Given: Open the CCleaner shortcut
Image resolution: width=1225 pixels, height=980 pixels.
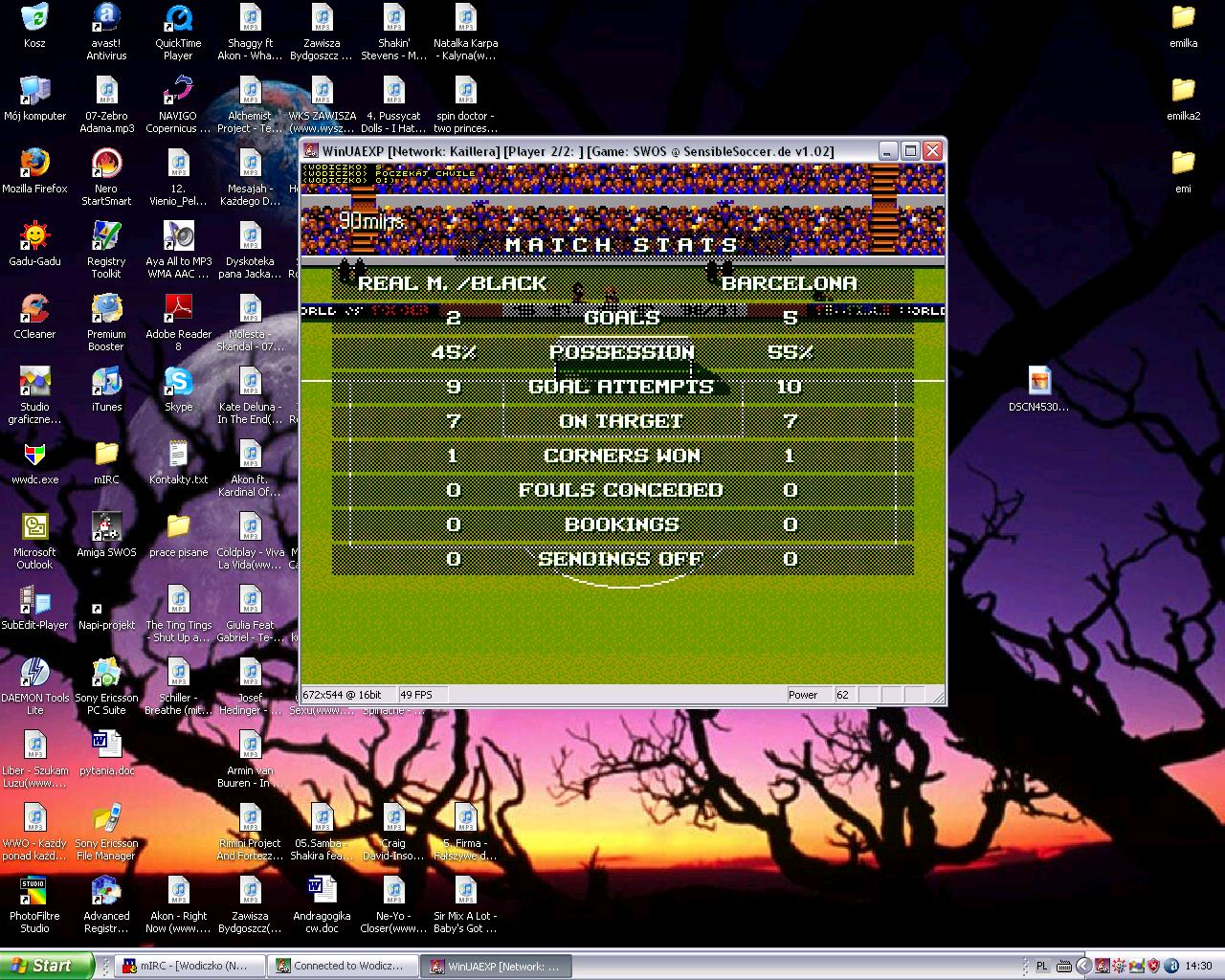Looking at the screenshot, I should (34, 309).
